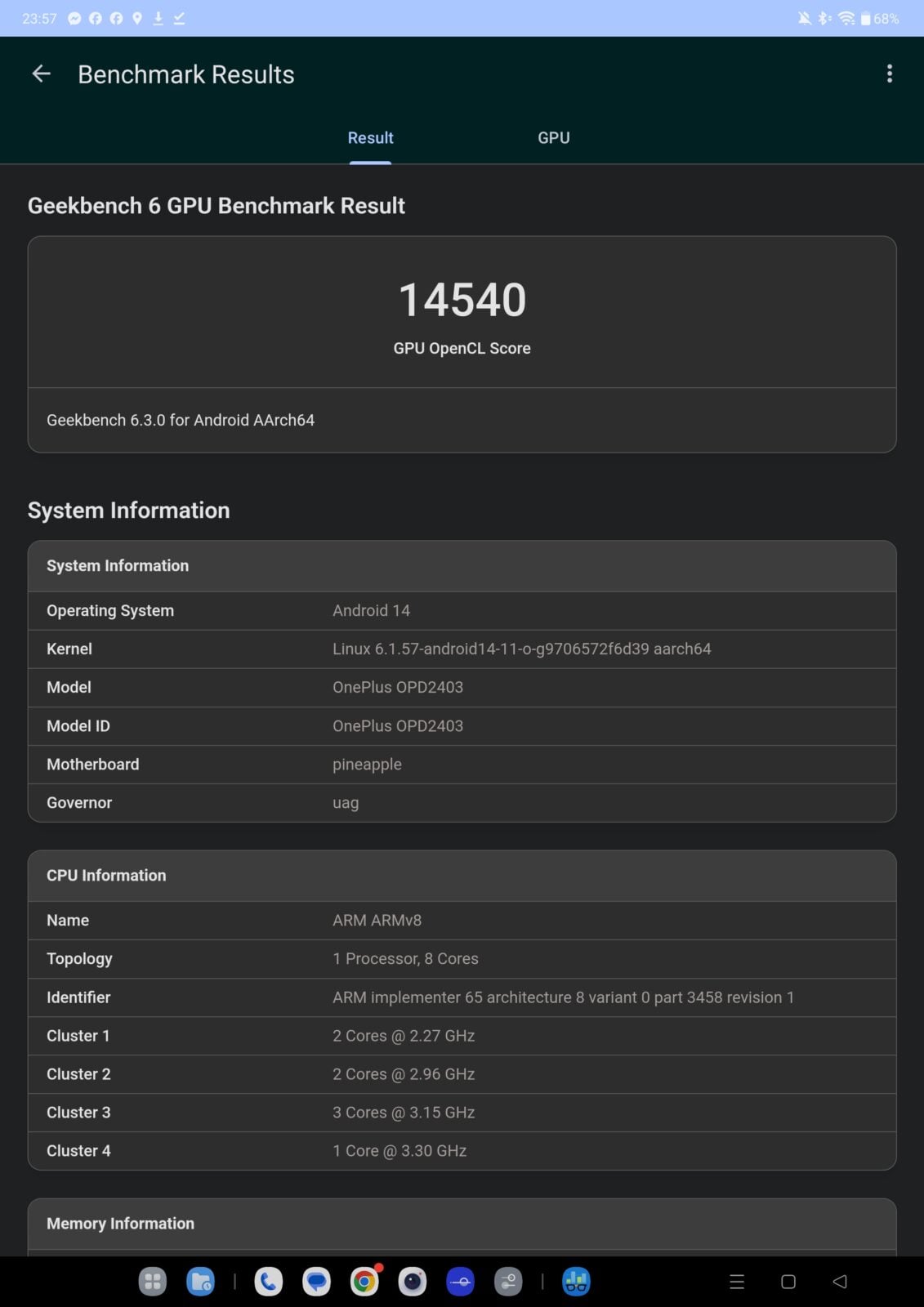The width and height of the screenshot is (924, 1307).
Task: Tap the 14540 GPU OpenCL score
Action: [x=462, y=300]
